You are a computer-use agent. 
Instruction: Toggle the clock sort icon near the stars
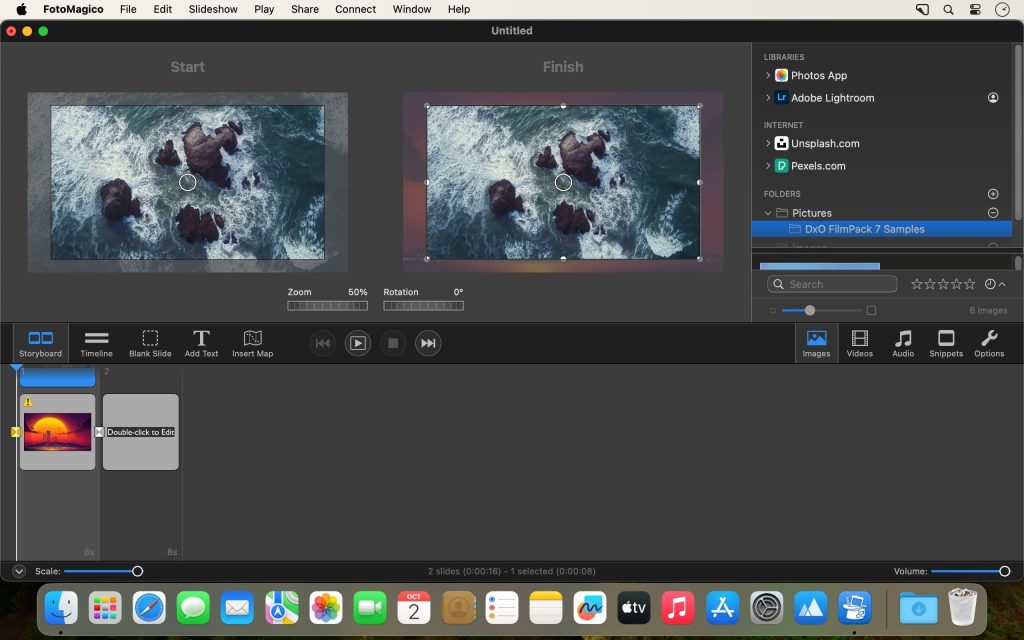(x=990, y=284)
